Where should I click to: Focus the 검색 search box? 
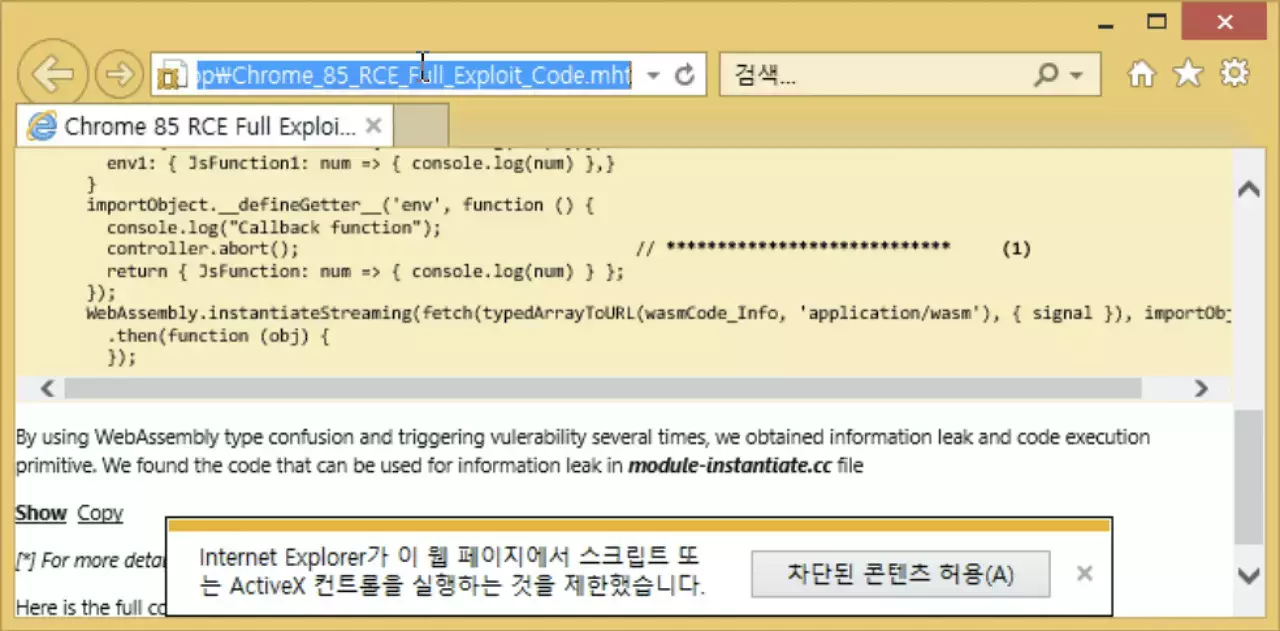875,75
